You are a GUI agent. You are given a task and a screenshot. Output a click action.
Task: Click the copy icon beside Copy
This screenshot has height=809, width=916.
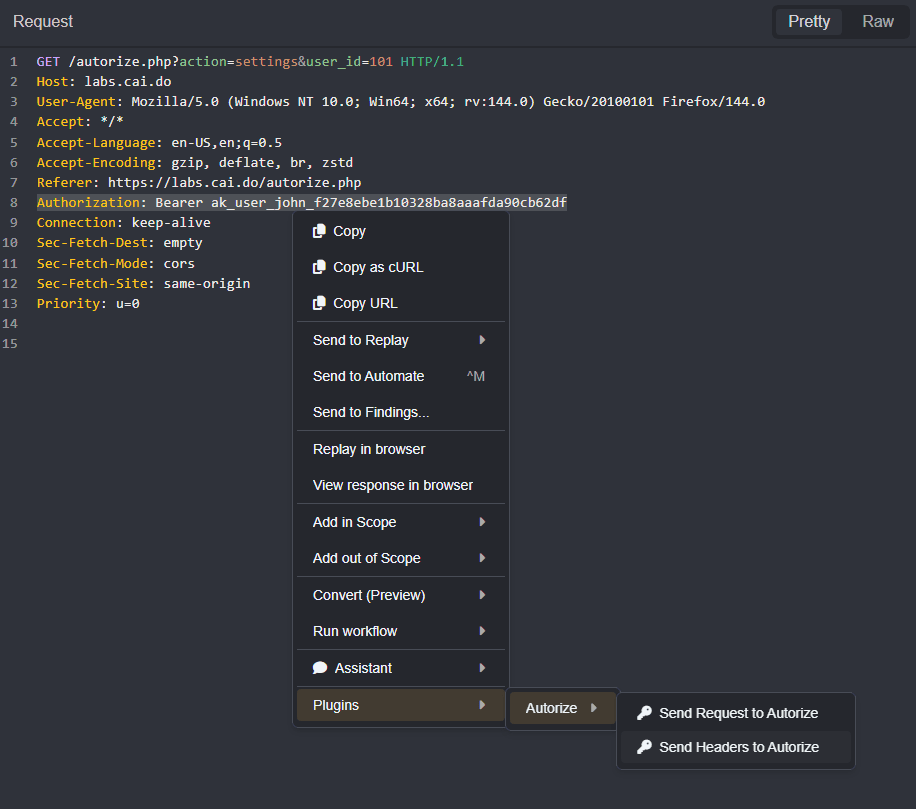click(319, 231)
